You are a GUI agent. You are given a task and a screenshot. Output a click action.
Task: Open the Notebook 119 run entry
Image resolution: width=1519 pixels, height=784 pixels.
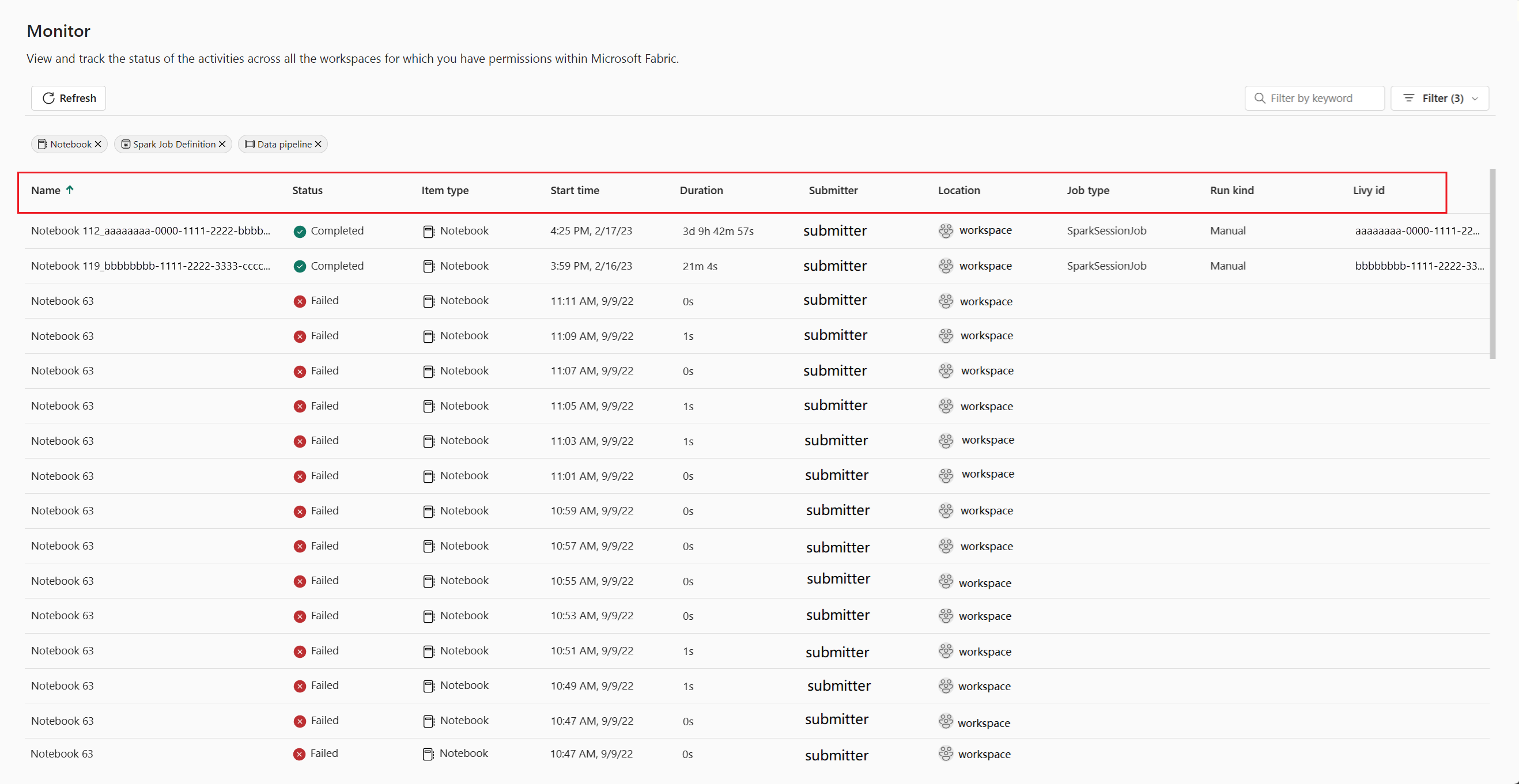(x=150, y=266)
